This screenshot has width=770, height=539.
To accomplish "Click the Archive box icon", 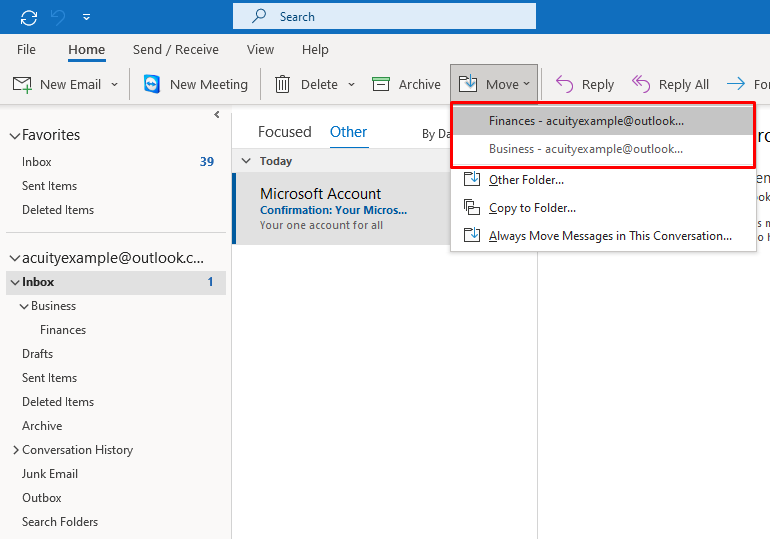I will 381,84.
